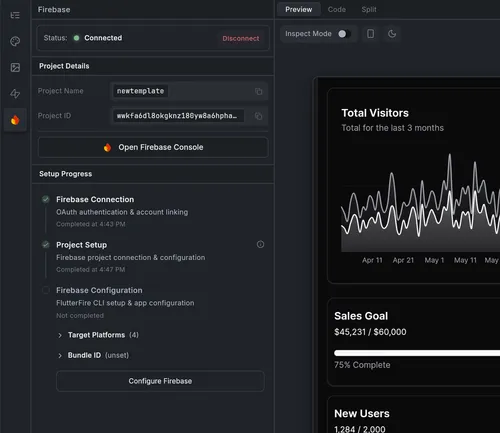
Task: Click 'Apr 11' chart axis label
Action: pos(372,260)
